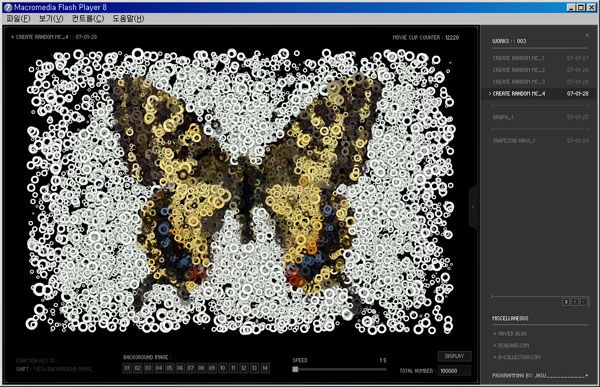600x387 pixels.
Task: Select background image 08
Action: [201, 368]
